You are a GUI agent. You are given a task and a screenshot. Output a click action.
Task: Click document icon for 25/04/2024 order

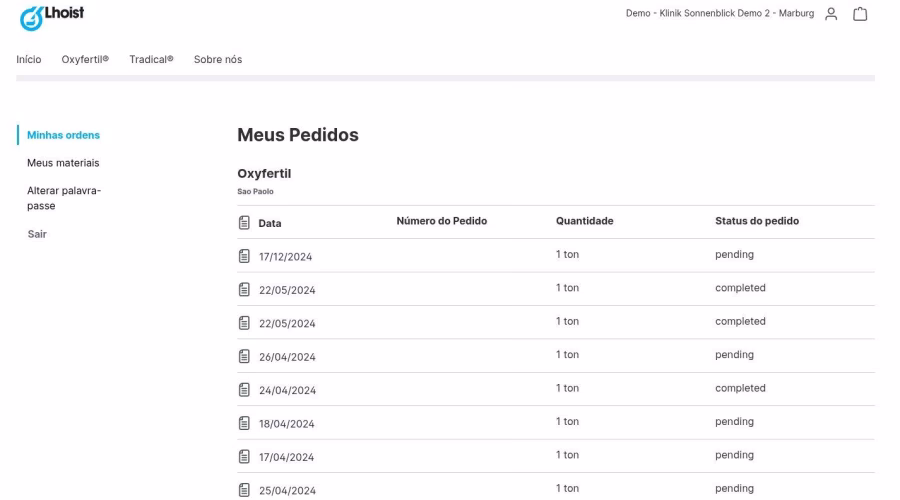coord(243,489)
